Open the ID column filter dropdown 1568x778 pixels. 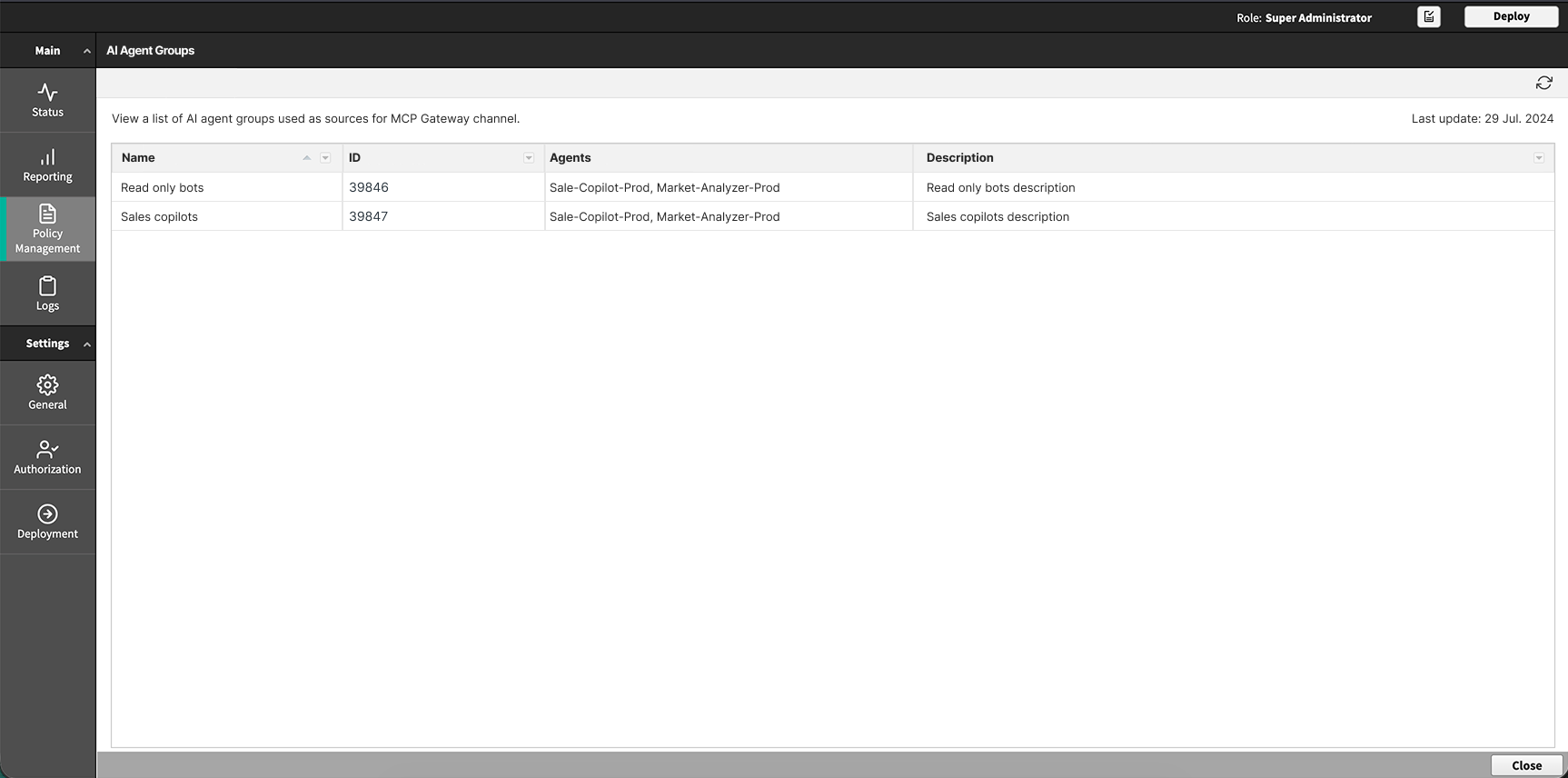pyautogui.click(x=529, y=158)
